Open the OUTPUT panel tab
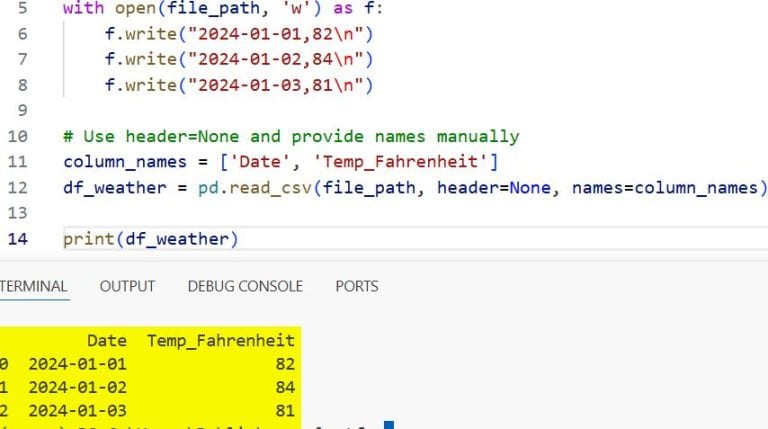 (x=127, y=286)
